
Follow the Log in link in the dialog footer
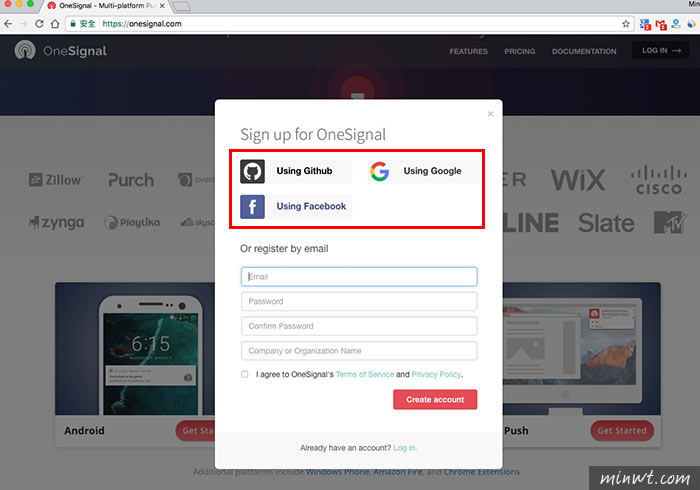pos(404,448)
